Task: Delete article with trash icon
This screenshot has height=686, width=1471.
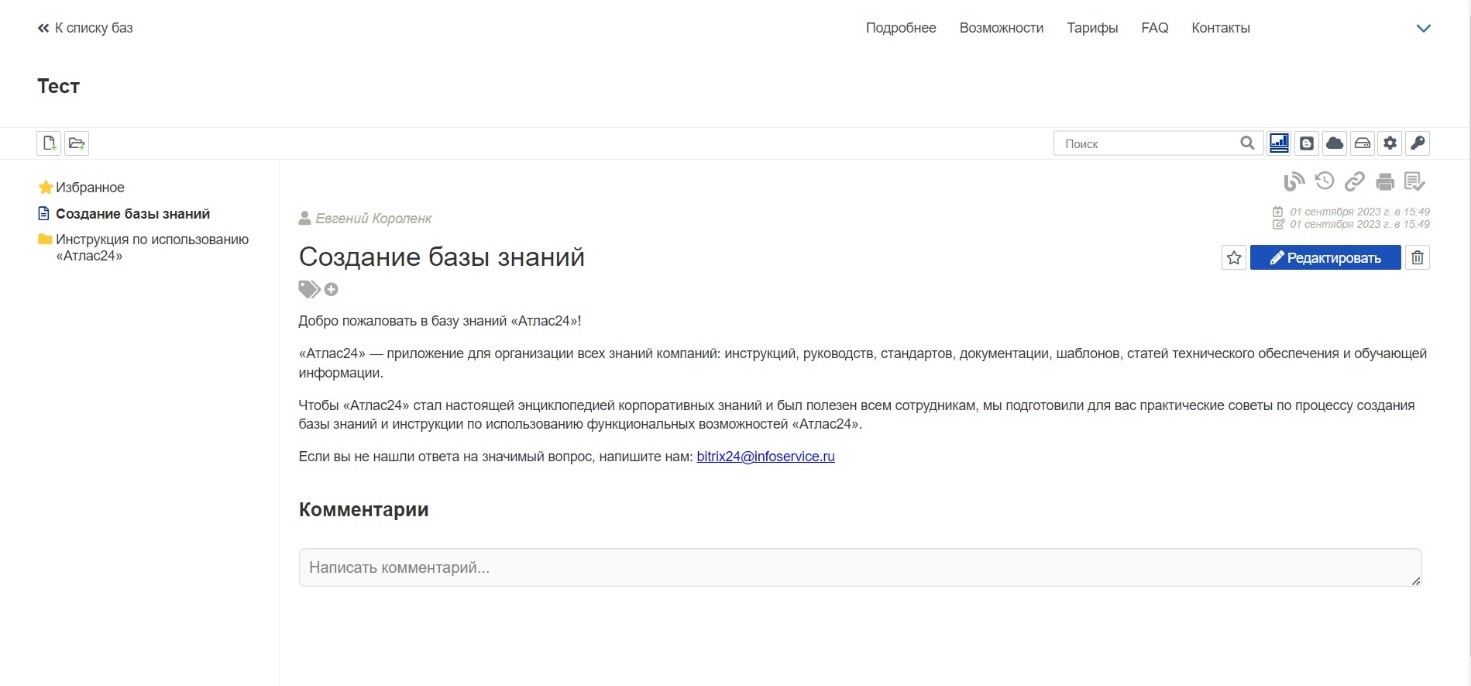Action: [x=1417, y=258]
